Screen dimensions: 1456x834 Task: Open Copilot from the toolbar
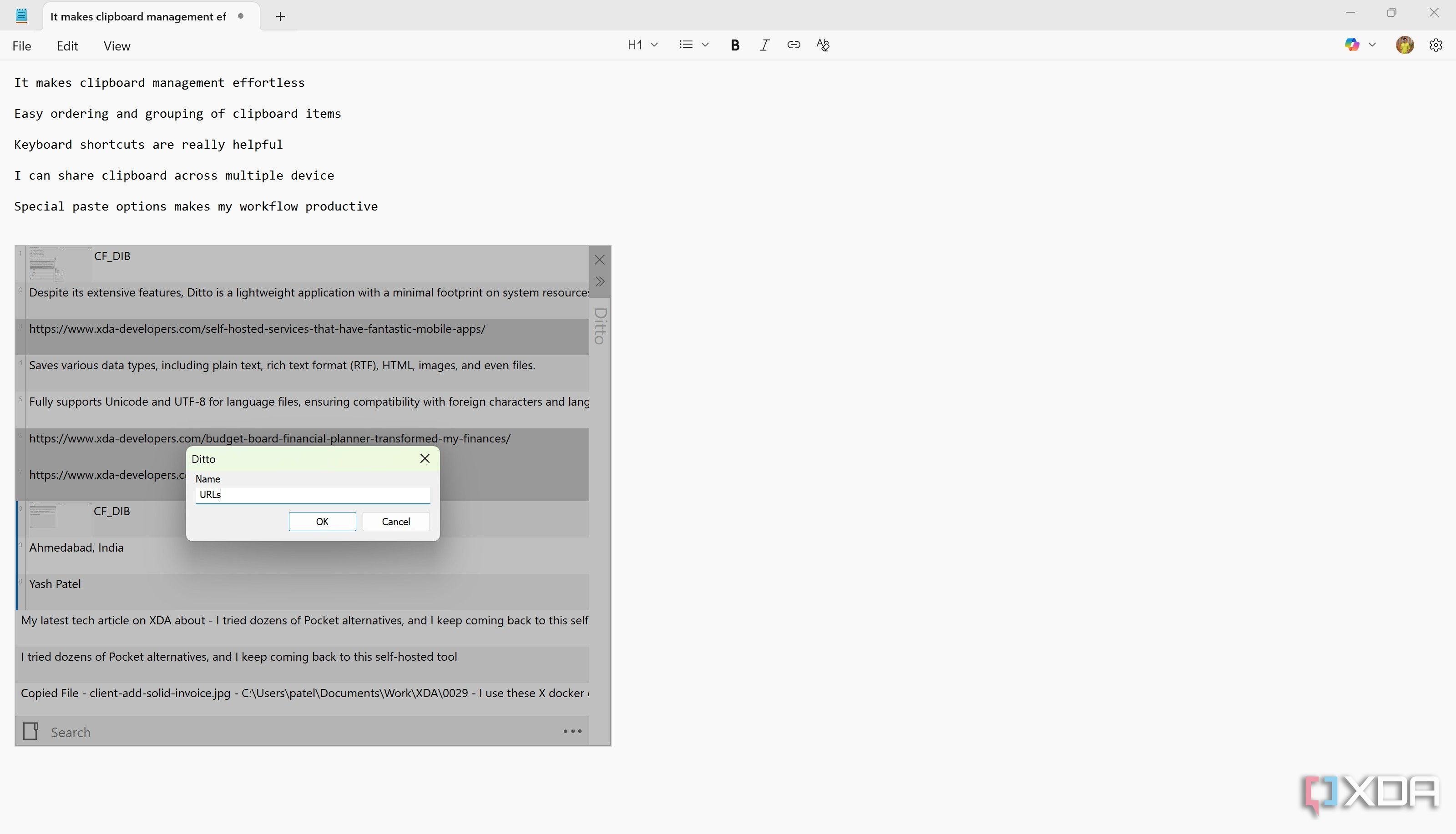click(1352, 45)
